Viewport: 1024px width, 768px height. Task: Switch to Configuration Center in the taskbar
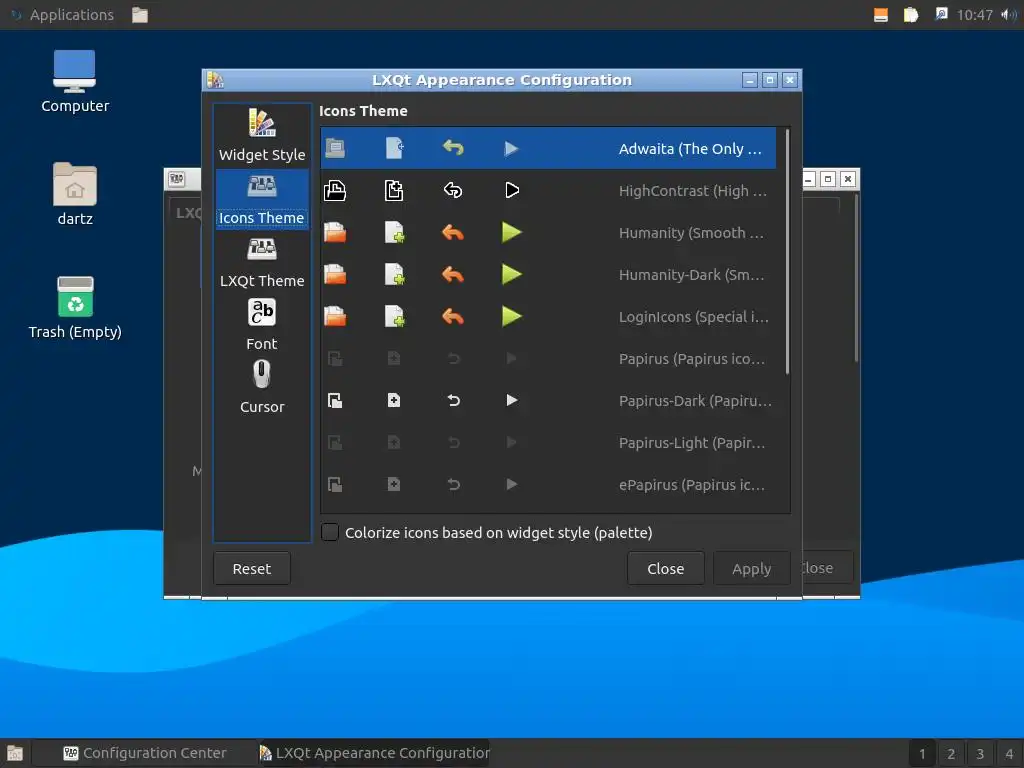click(145, 753)
